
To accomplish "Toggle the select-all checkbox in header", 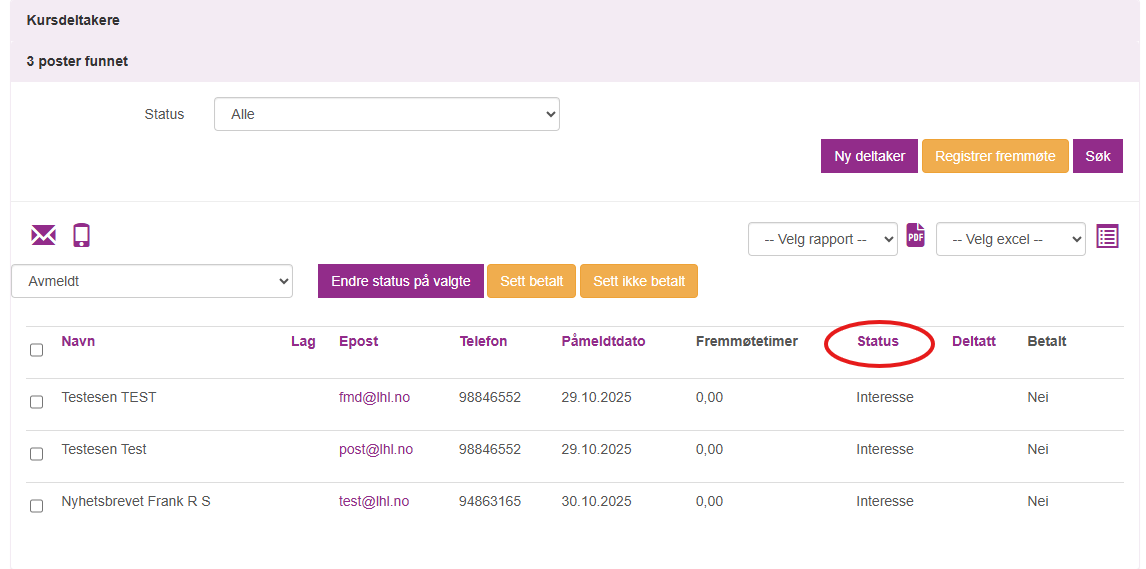I will click(x=37, y=350).
